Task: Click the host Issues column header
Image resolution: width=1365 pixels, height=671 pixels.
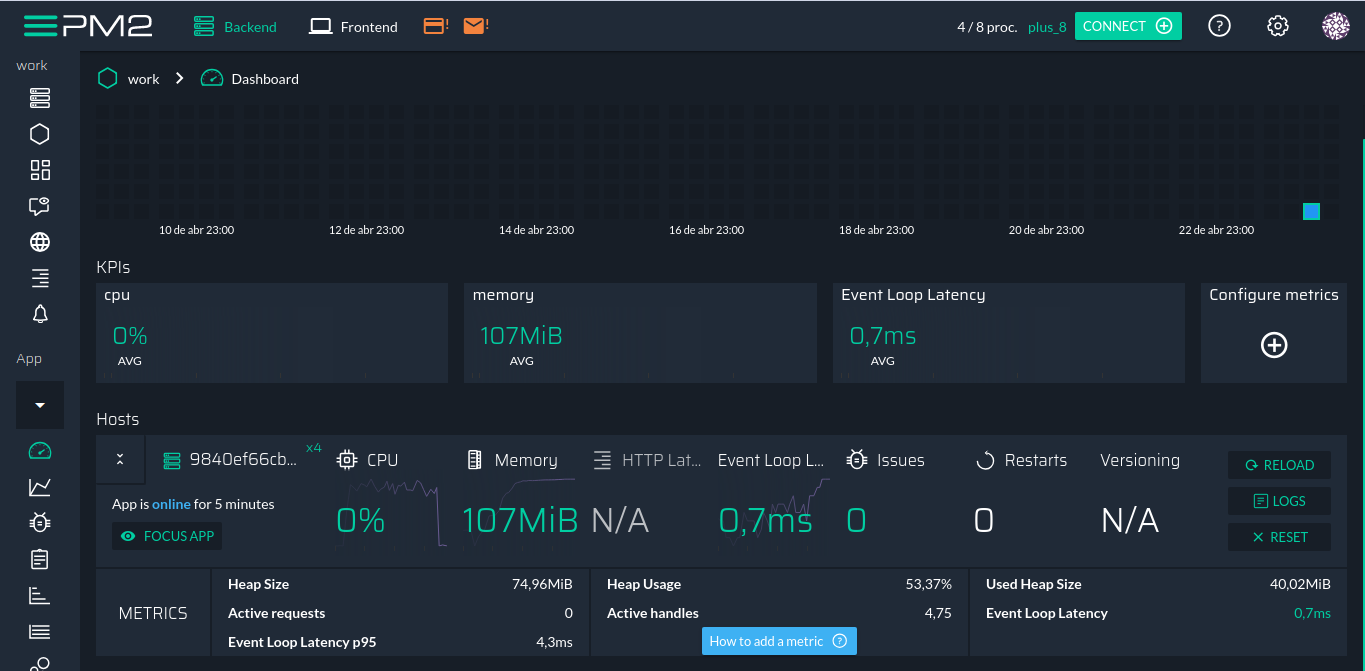Action: 885,460
